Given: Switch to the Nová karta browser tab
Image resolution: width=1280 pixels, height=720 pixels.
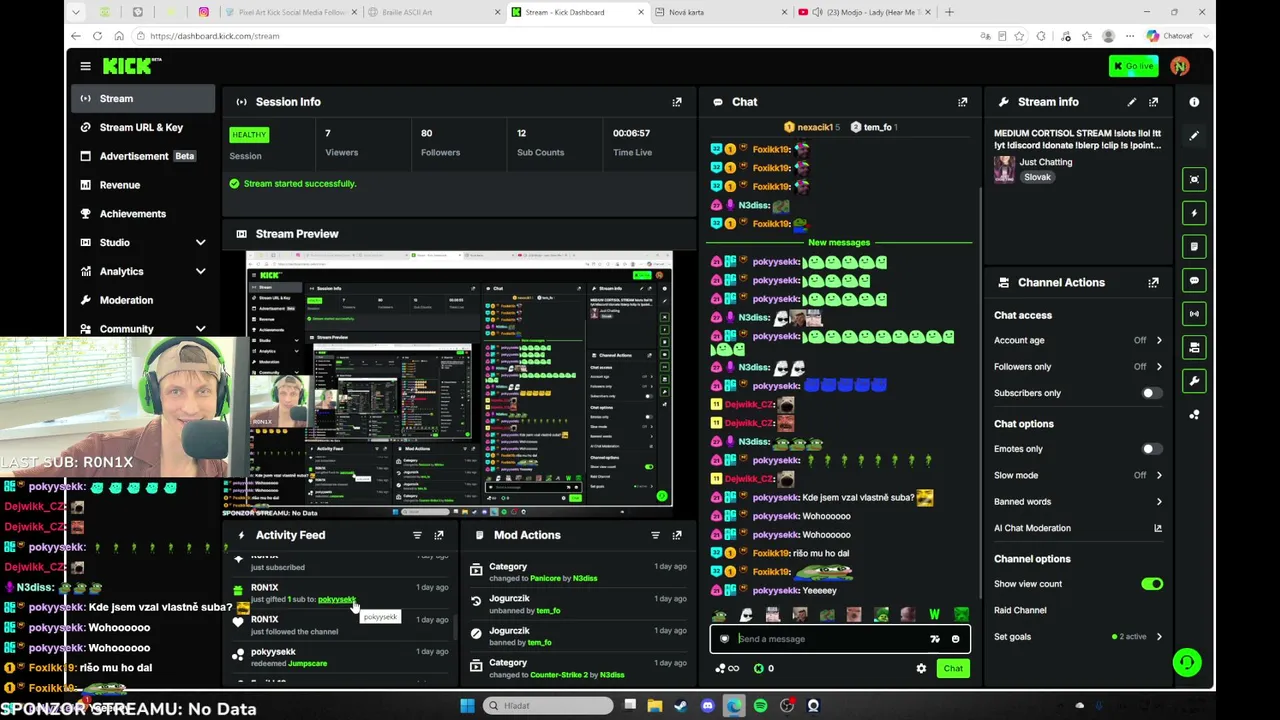Looking at the screenshot, I should 718,12.
